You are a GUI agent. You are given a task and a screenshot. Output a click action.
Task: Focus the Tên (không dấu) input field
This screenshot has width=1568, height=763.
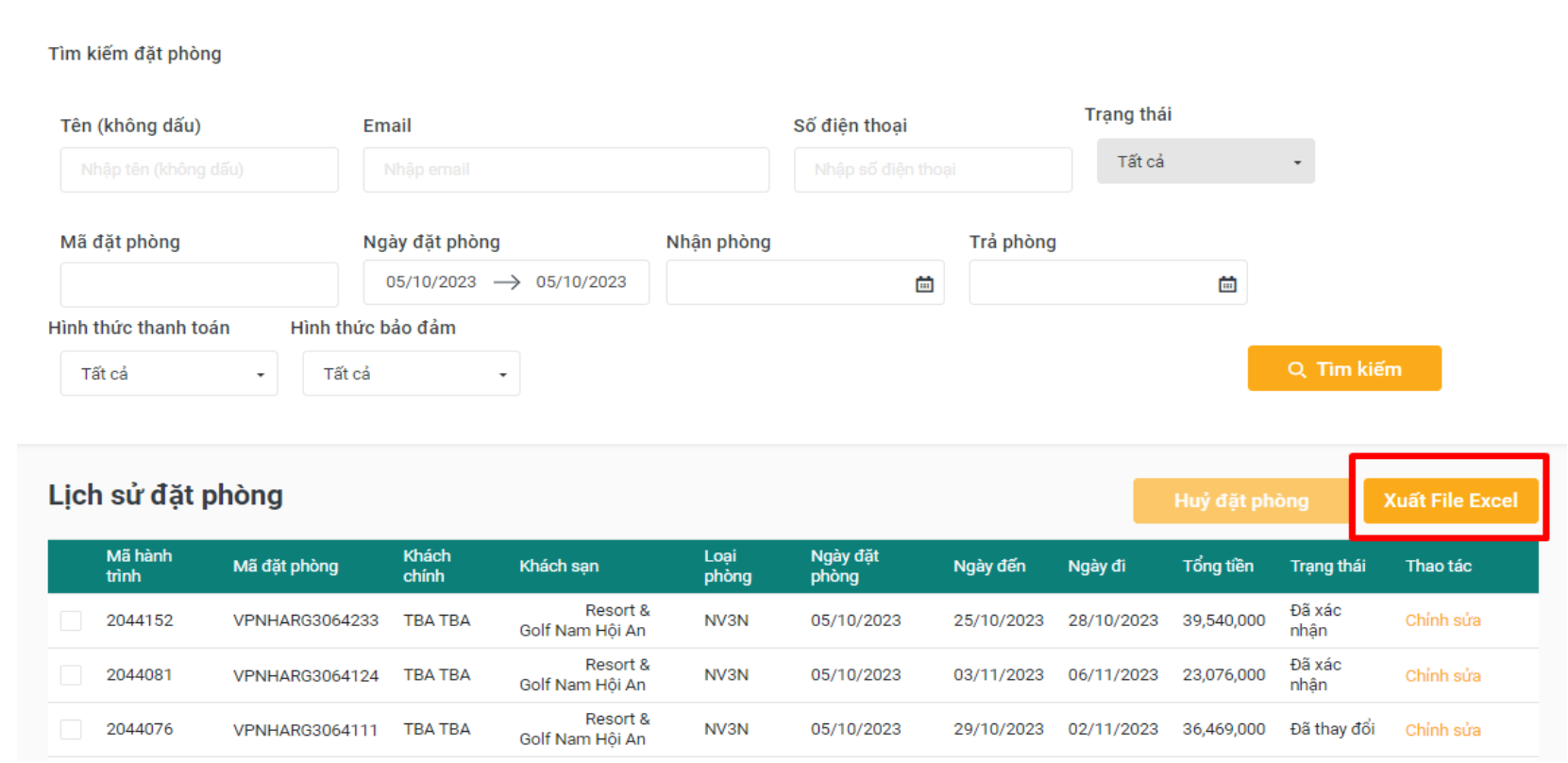tap(199, 170)
